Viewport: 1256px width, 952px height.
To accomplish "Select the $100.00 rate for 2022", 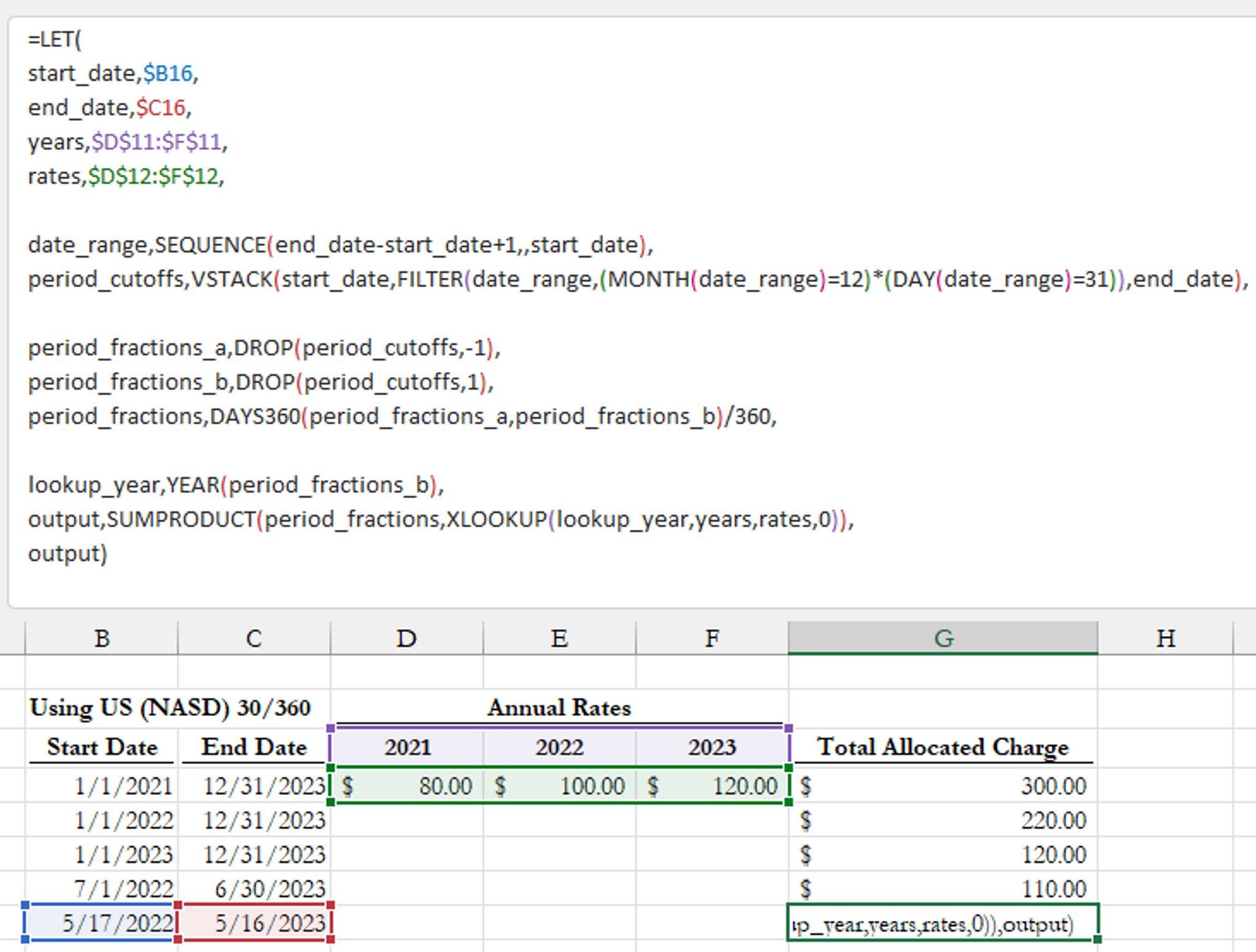I will pyautogui.click(x=559, y=786).
